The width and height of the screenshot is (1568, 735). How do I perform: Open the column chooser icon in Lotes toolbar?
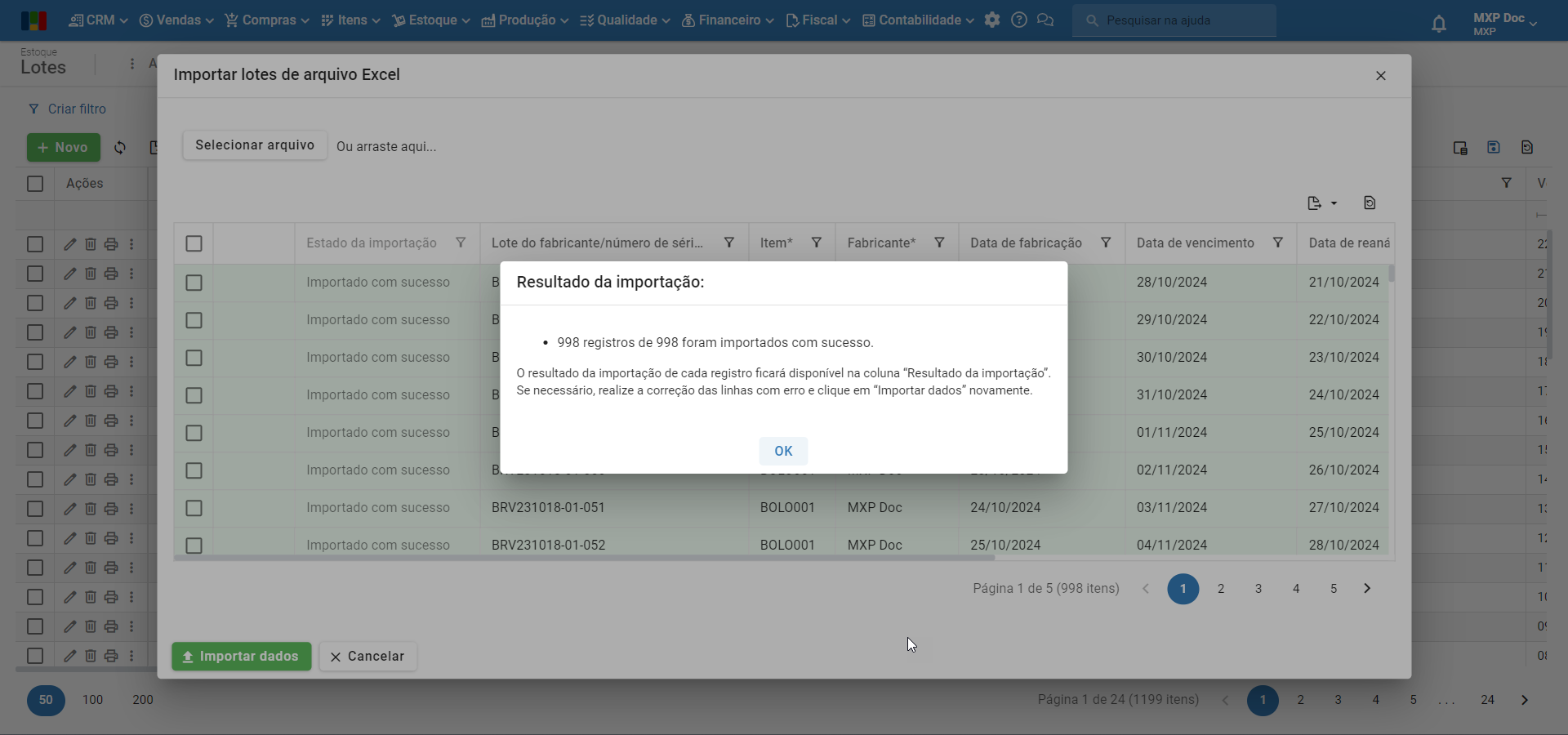[x=1460, y=148]
